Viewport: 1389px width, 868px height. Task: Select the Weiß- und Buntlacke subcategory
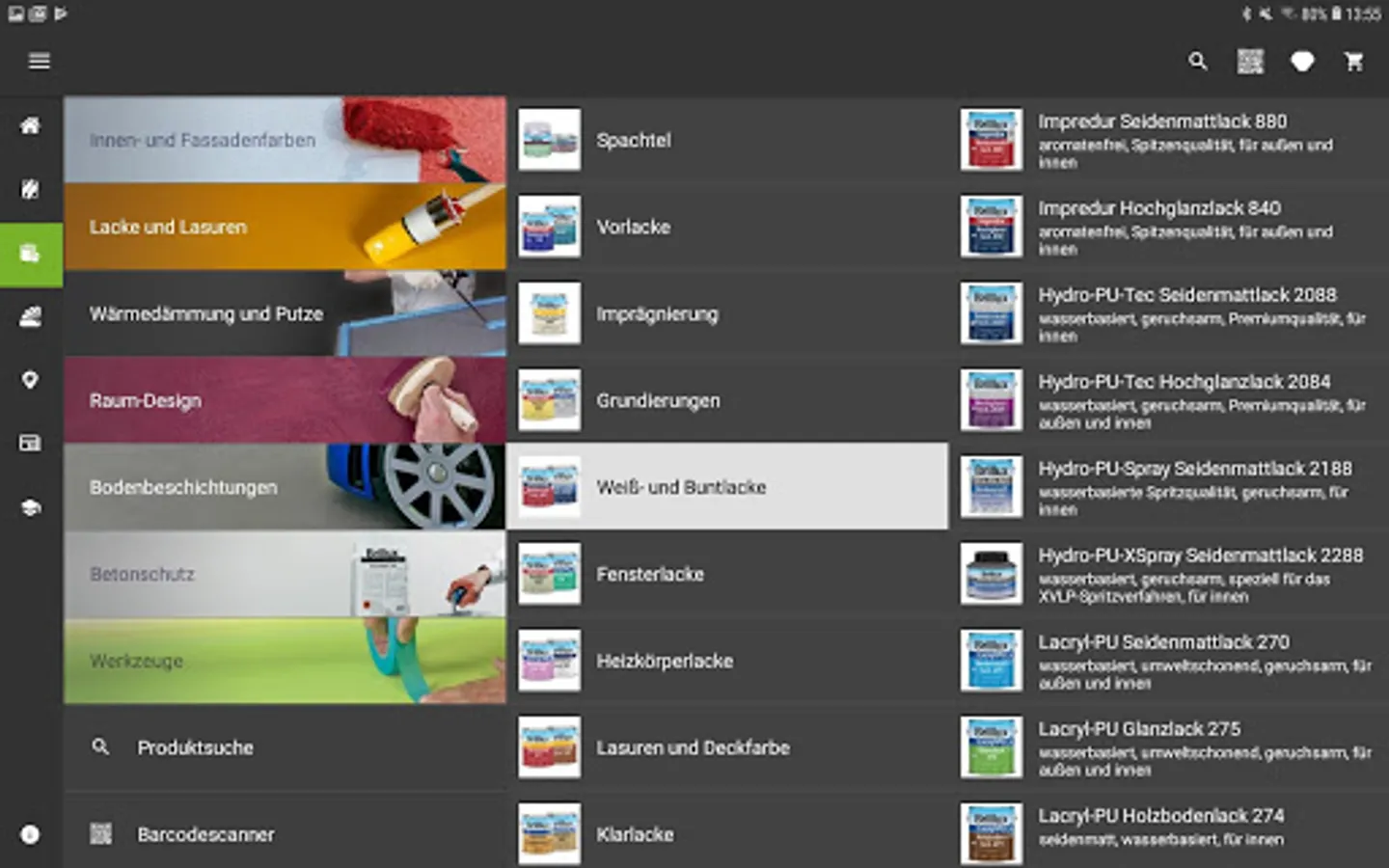click(727, 487)
